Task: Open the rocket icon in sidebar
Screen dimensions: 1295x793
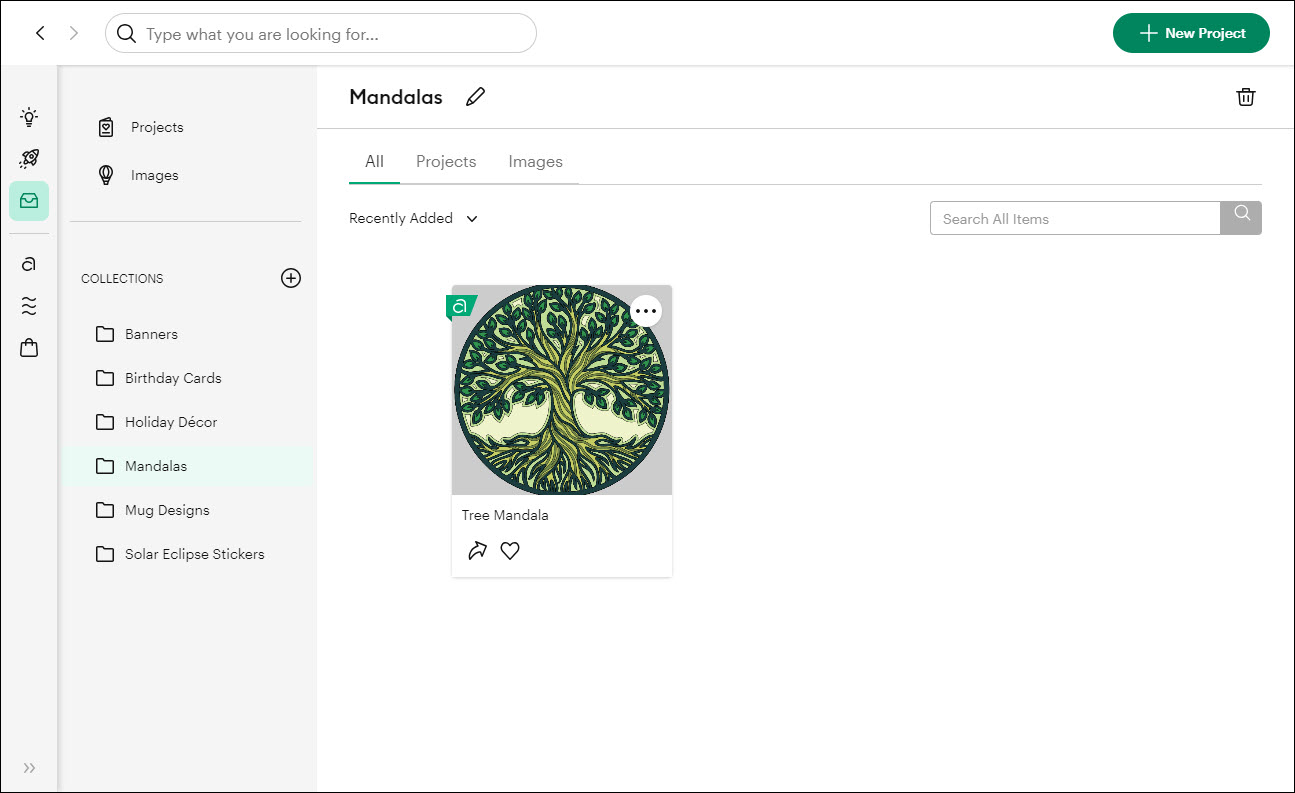Action: [x=29, y=159]
